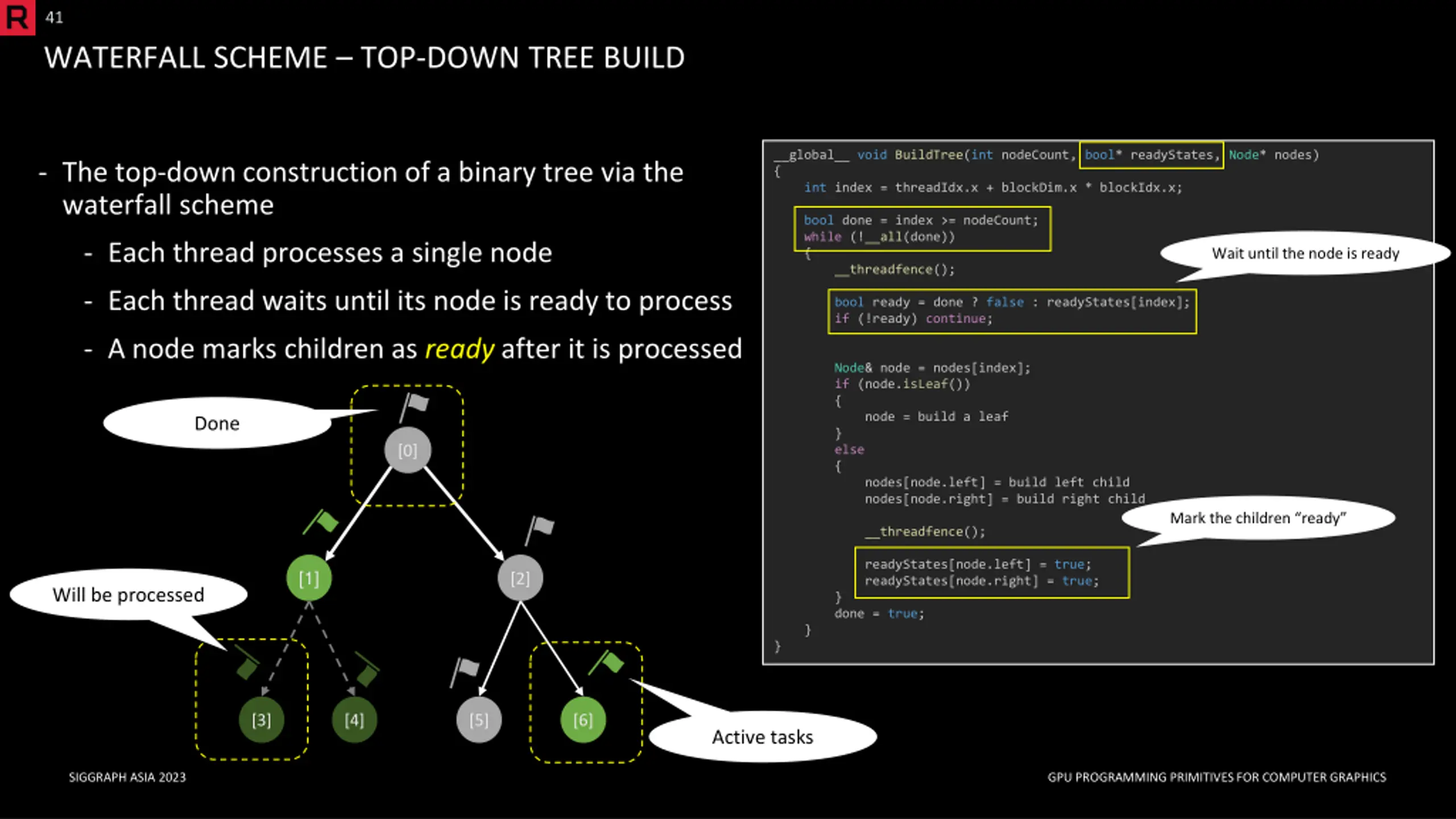Click the "Done" callout bubble
The width and height of the screenshot is (1456, 819).
[x=217, y=423]
